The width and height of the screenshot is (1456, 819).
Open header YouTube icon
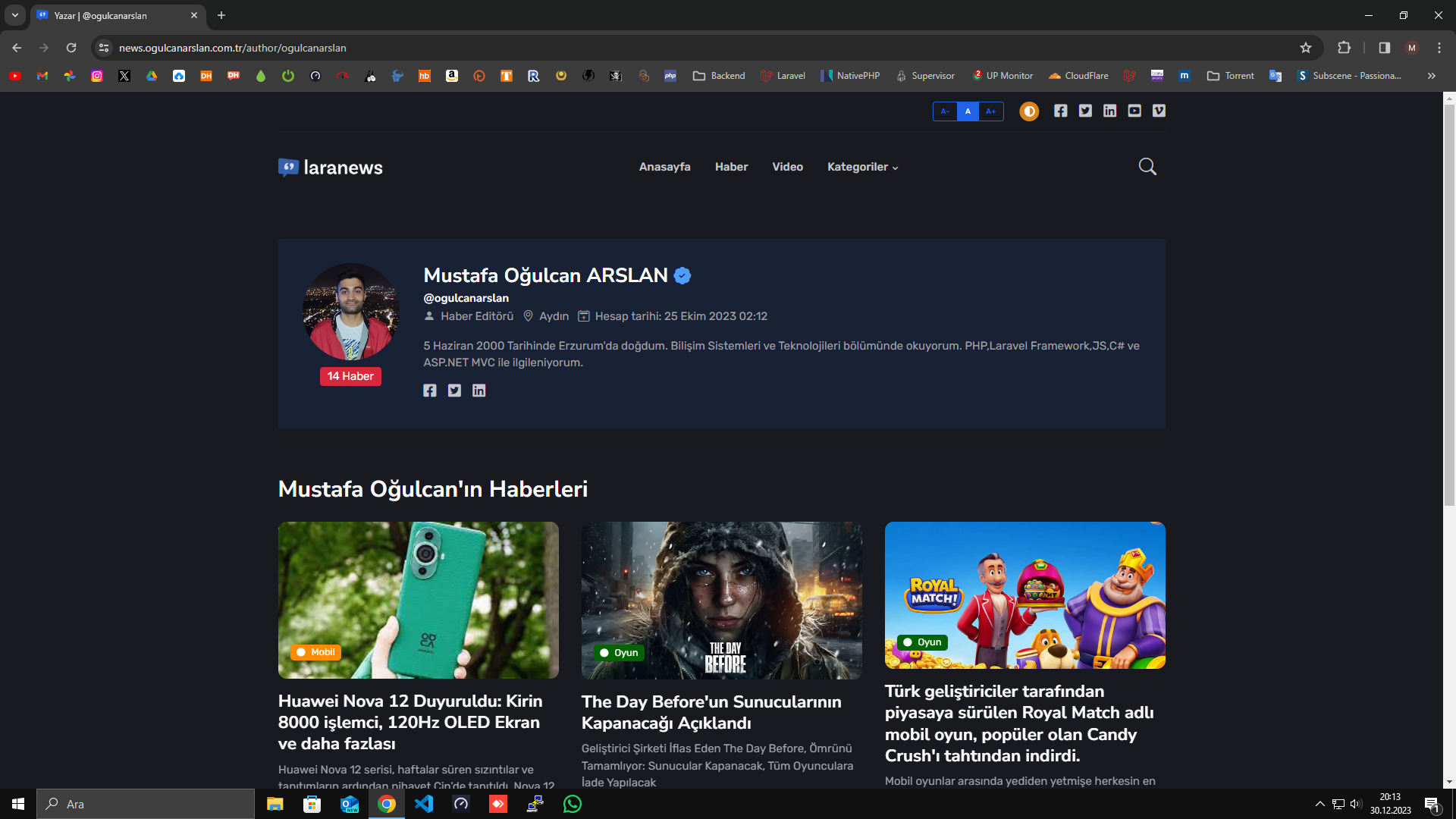1134,111
